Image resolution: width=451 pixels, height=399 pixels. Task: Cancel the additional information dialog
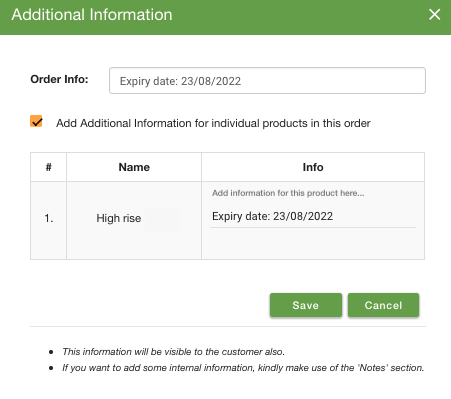[383, 305]
